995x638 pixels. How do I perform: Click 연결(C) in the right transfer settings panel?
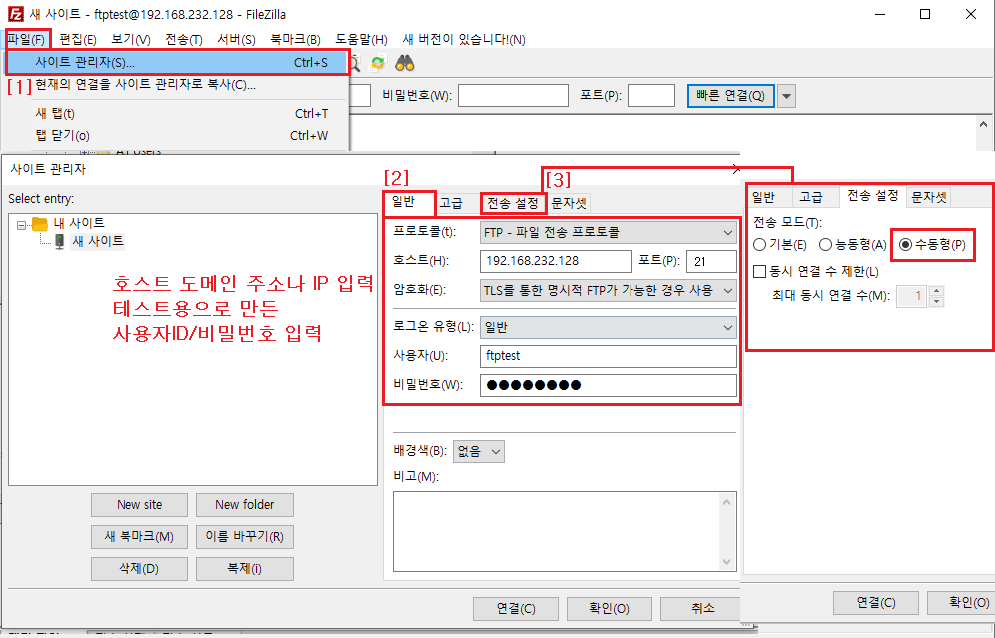point(876,603)
